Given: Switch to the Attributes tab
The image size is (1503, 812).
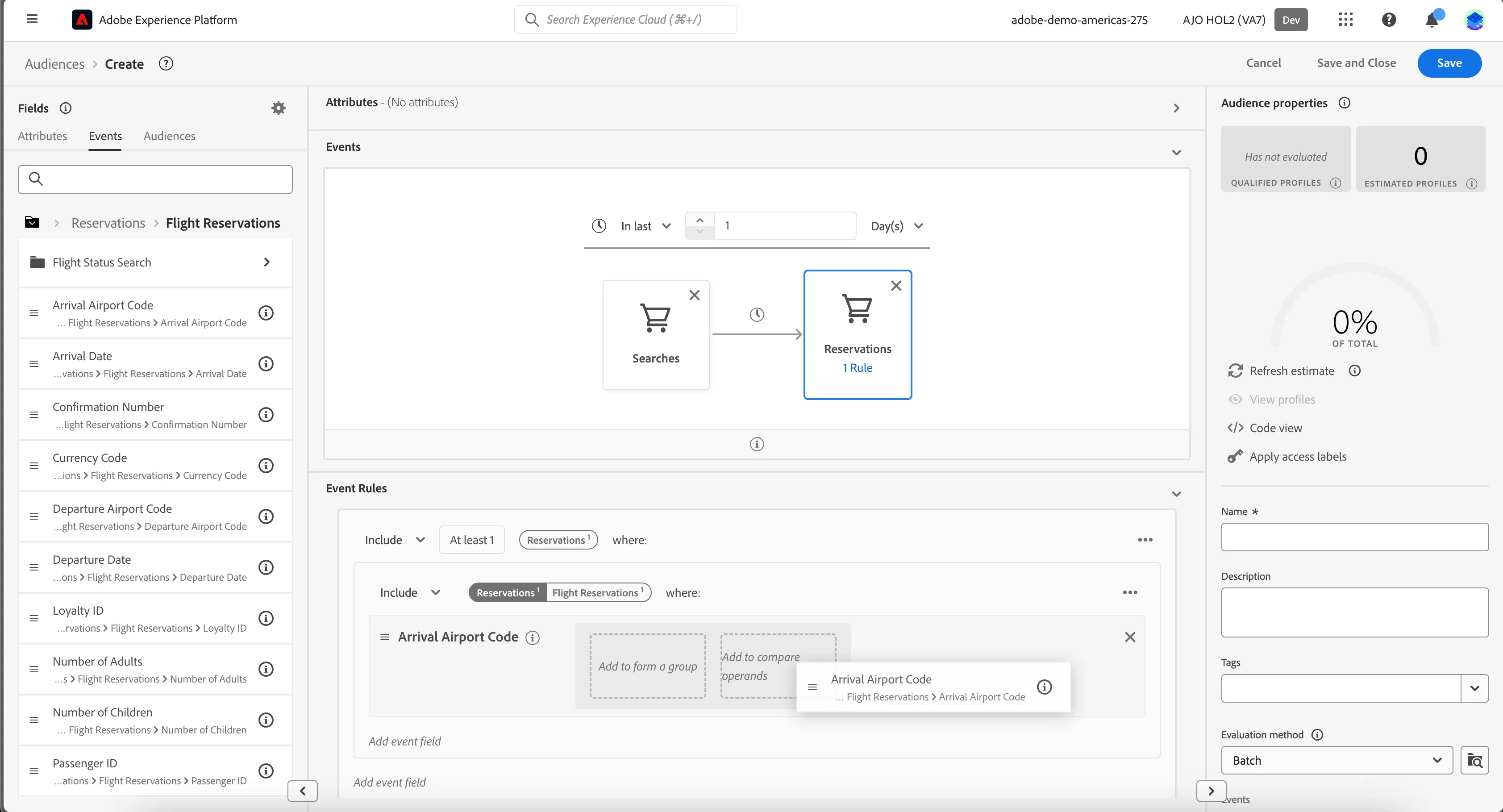Looking at the screenshot, I should tap(42, 136).
